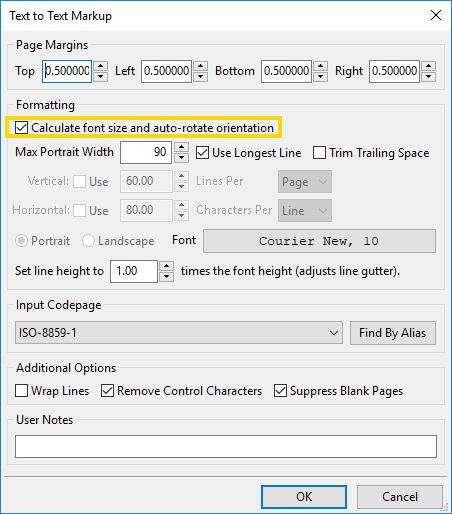Decrease Max Portrait Width with down arrow
452x514 pixels.
[x=181, y=158]
